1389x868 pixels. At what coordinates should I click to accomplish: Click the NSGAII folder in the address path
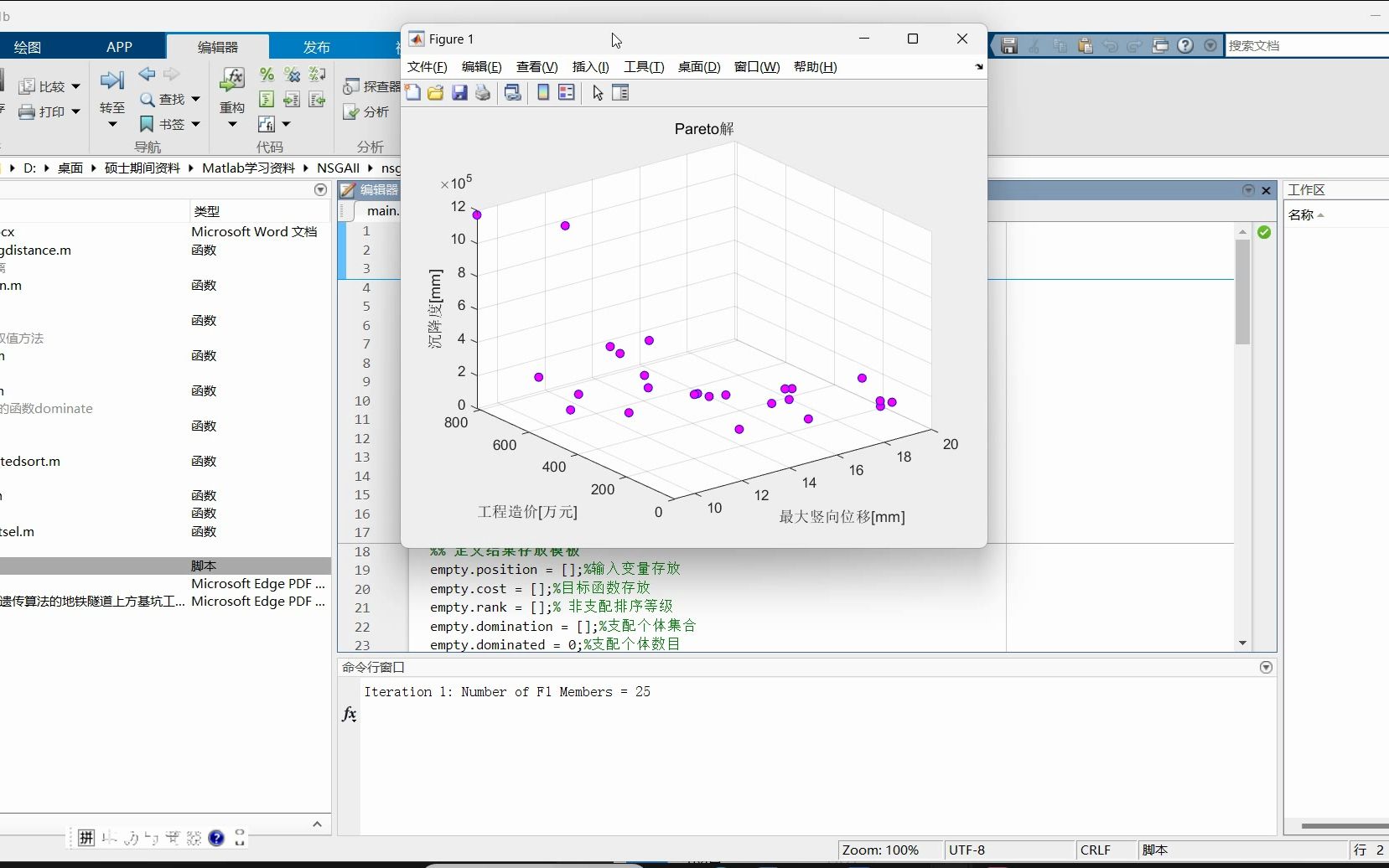click(x=338, y=168)
